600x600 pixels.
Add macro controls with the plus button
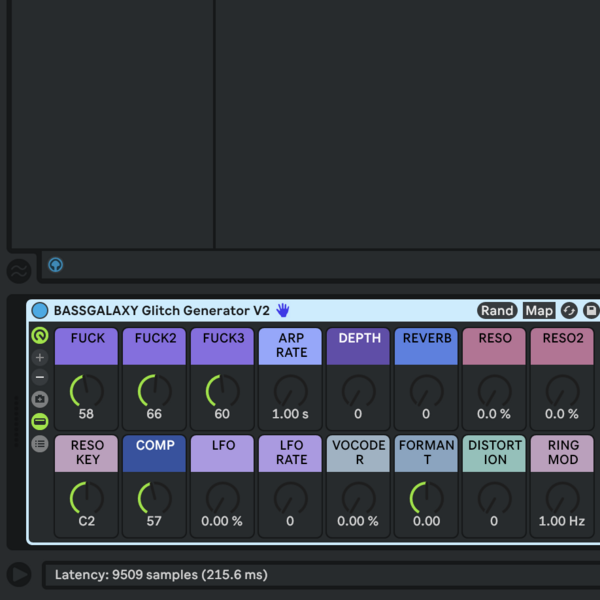click(40, 357)
